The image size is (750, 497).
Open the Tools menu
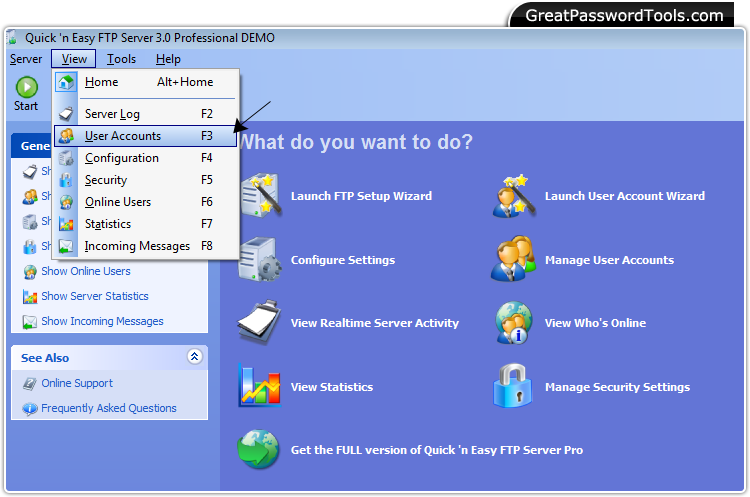pyautogui.click(x=121, y=59)
